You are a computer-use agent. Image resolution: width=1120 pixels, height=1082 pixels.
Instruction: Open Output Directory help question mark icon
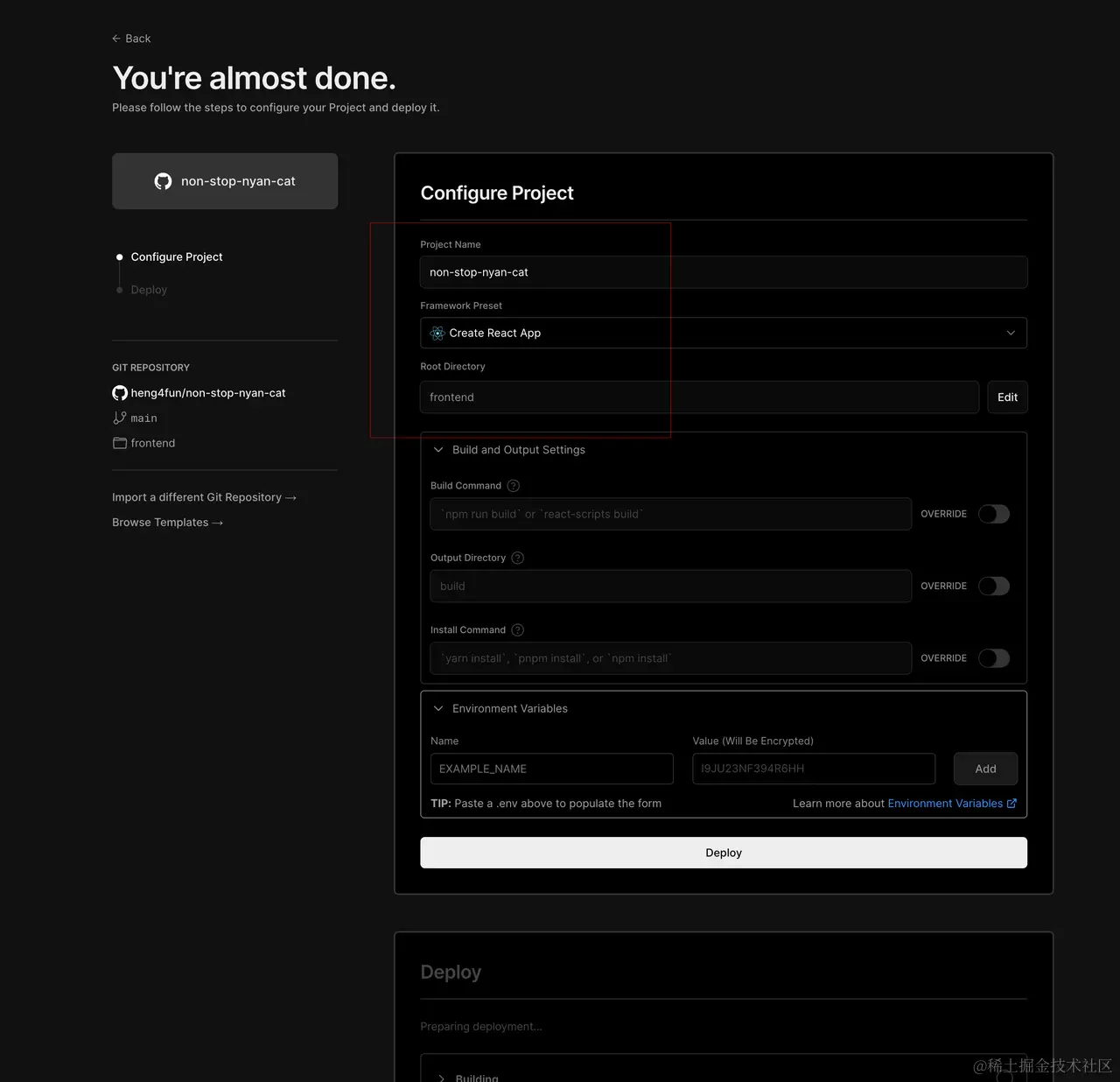(x=517, y=558)
